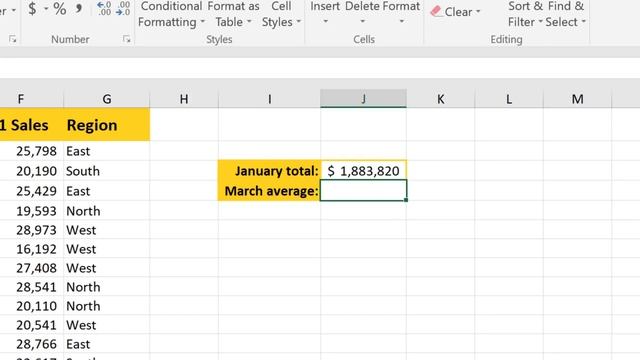
Task: Increase decimal places
Action: [x=104, y=9]
